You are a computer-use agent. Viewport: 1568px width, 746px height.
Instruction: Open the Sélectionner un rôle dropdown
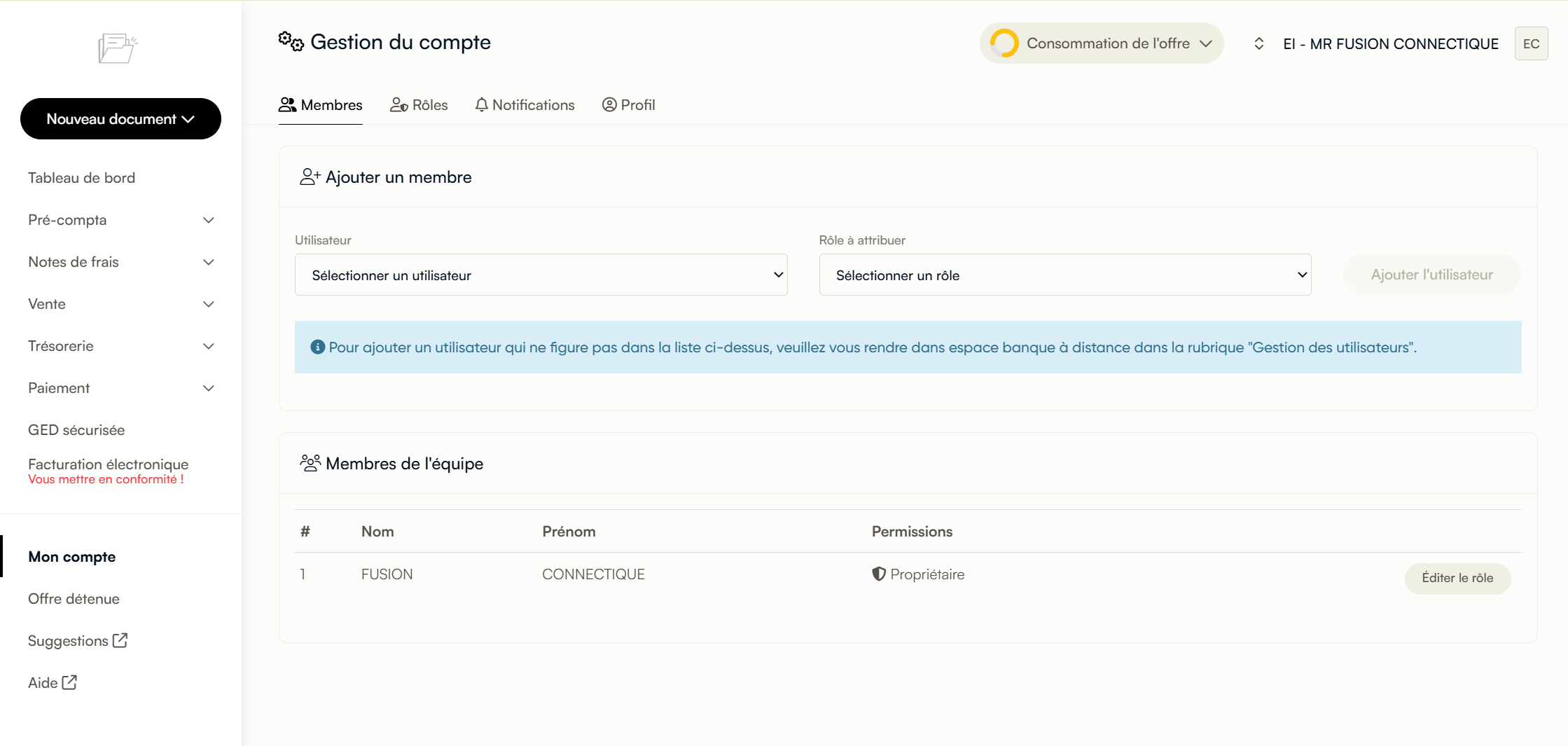coord(1065,275)
